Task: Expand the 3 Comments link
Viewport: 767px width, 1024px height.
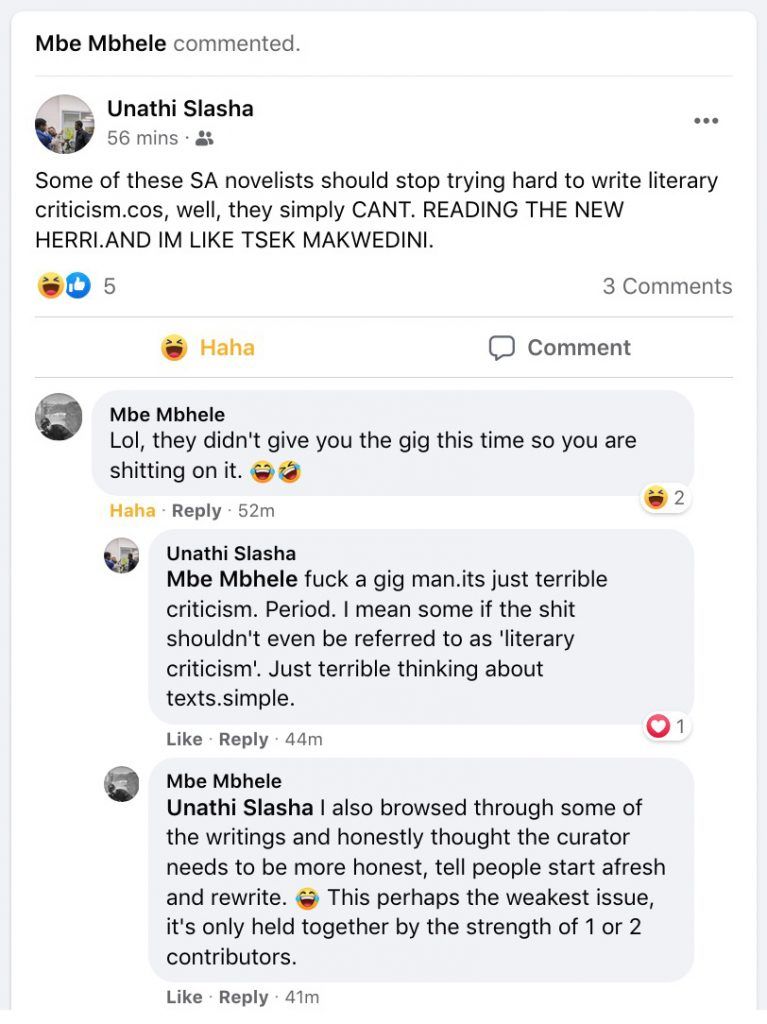Action: pos(667,286)
